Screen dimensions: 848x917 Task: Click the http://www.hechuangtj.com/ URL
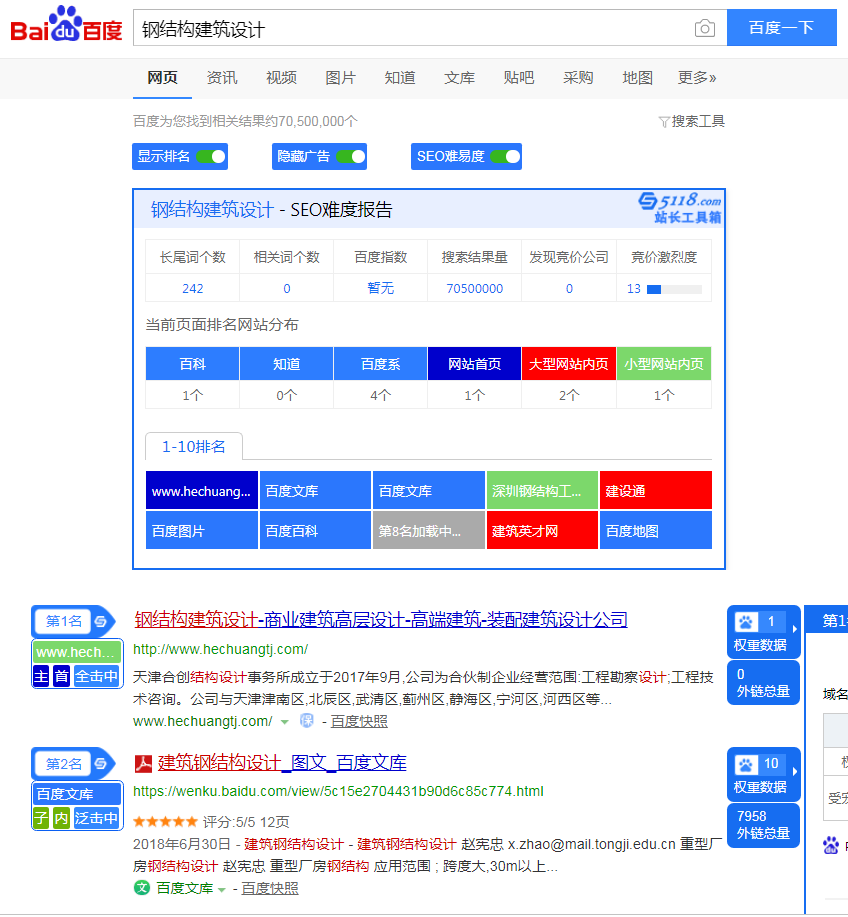pyautogui.click(x=220, y=649)
